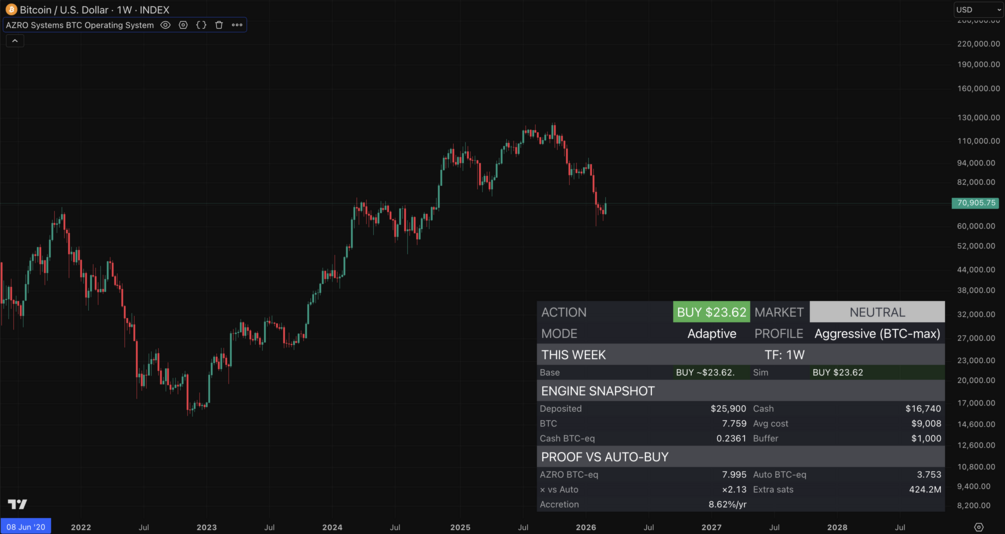
Task: Click the Sim BUY $23.62 cell
Action: (x=876, y=372)
